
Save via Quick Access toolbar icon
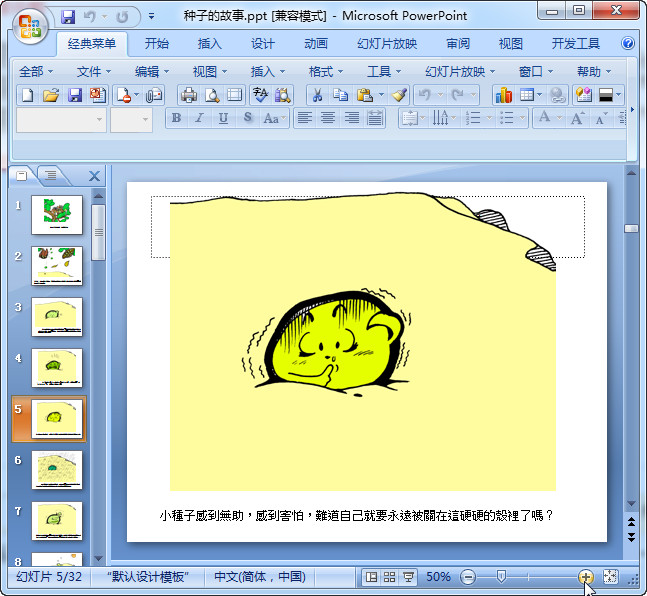pyautogui.click(x=68, y=17)
